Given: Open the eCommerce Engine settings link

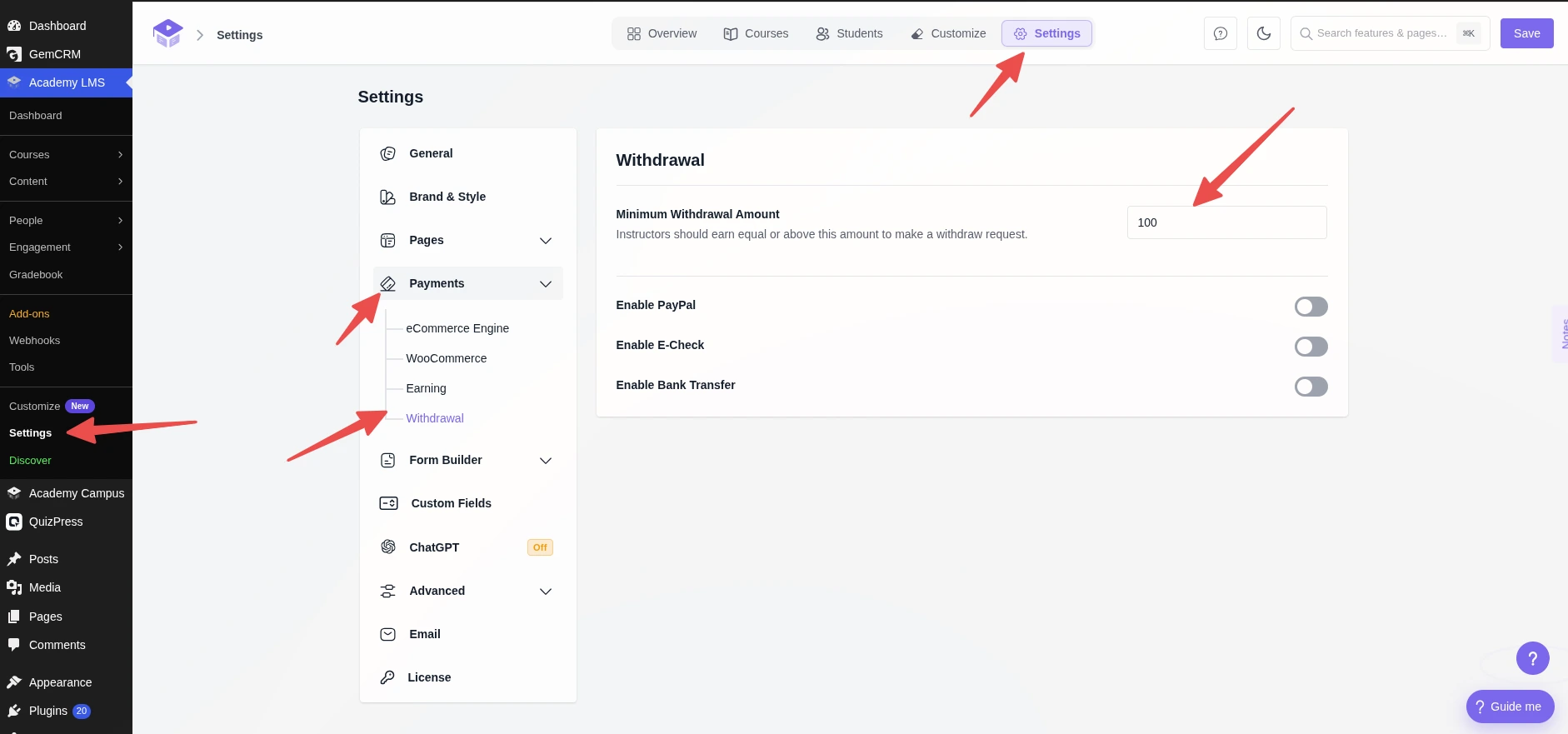Looking at the screenshot, I should pos(457,328).
